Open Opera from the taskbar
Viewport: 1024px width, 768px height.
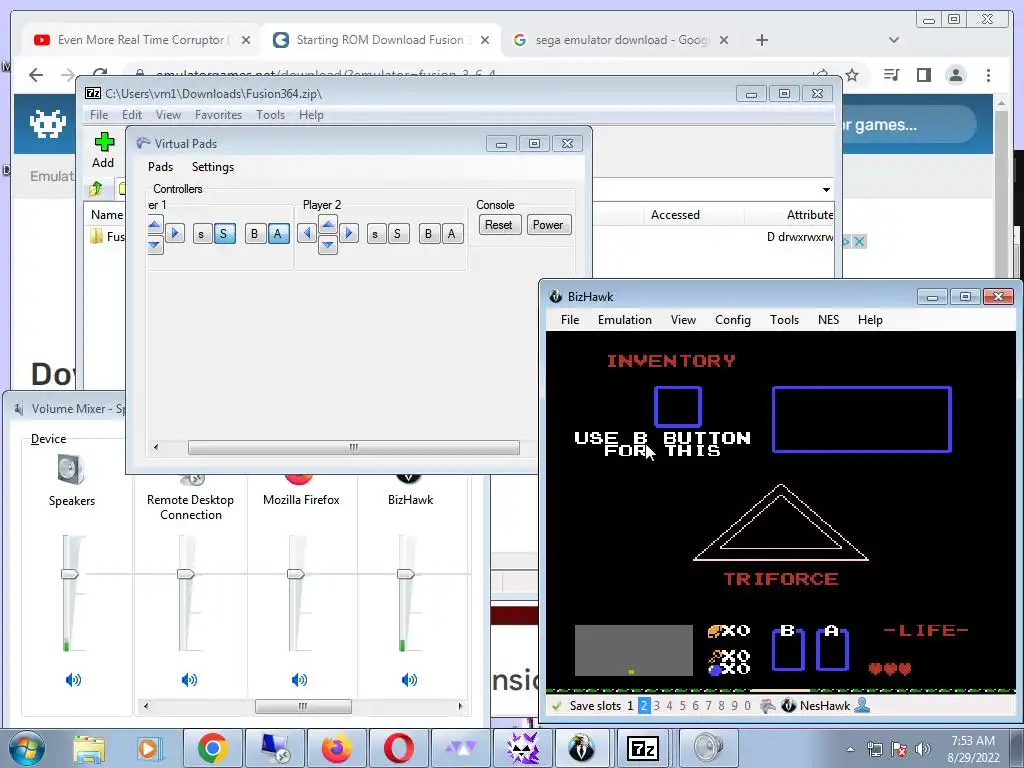pyautogui.click(x=398, y=748)
